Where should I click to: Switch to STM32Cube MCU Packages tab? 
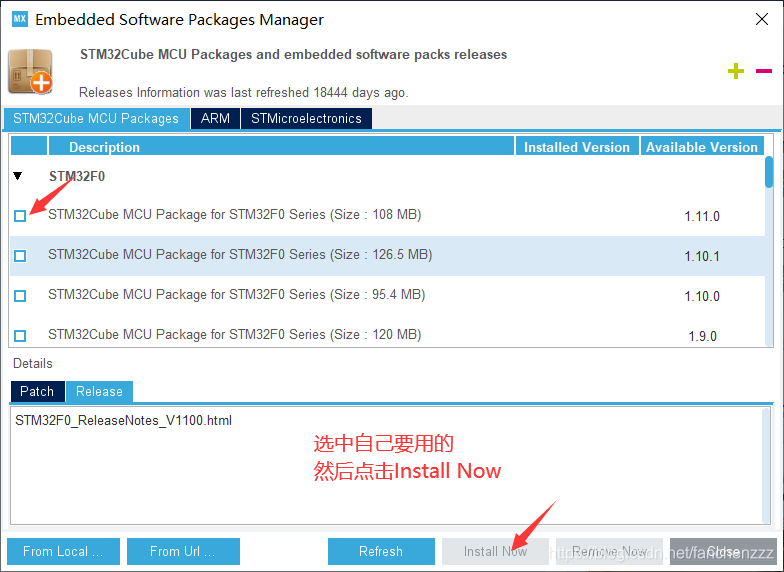pyautogui.click(x=96, y=118)
